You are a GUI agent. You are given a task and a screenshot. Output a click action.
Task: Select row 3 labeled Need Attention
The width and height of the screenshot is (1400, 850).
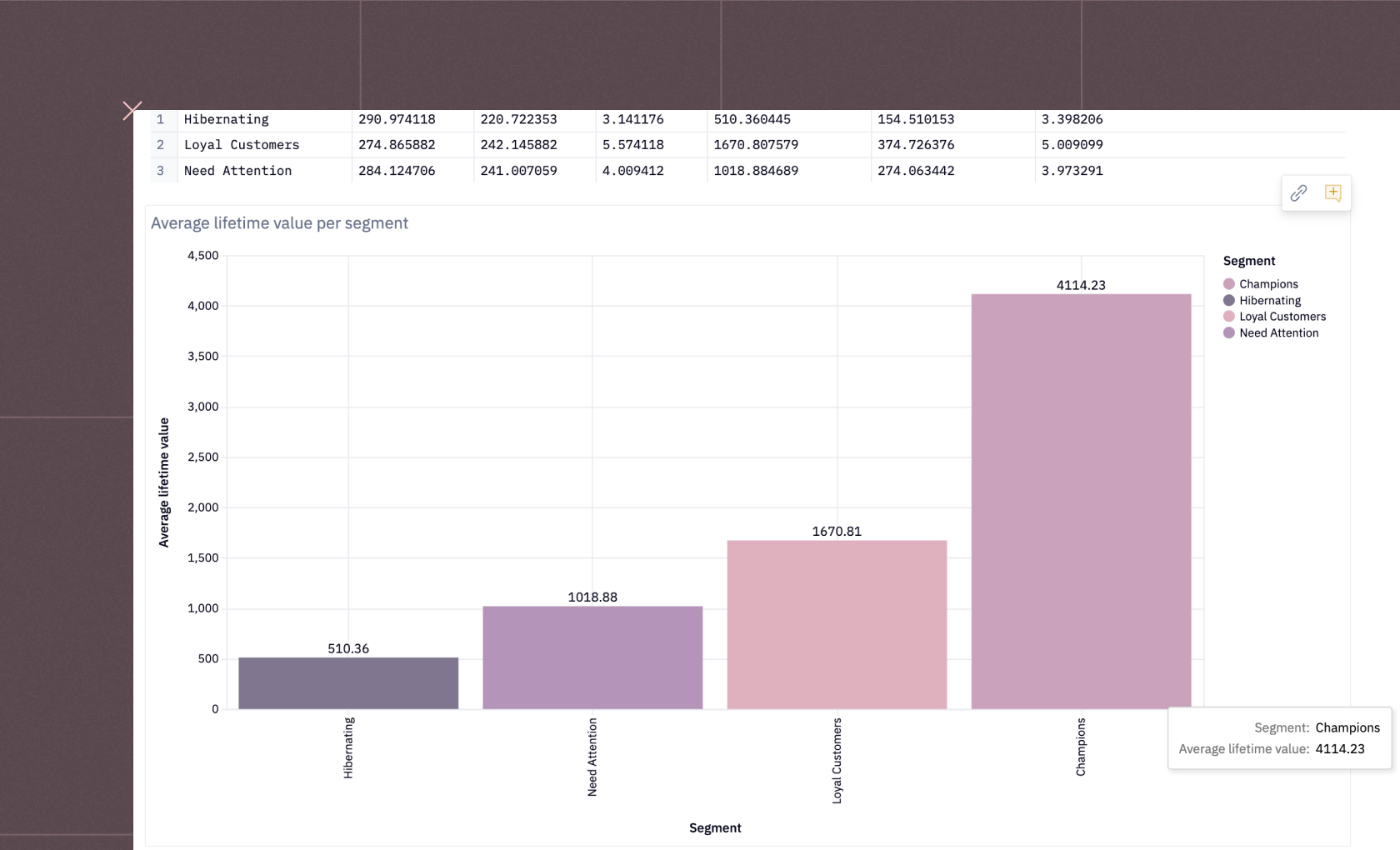pos(237,170)
